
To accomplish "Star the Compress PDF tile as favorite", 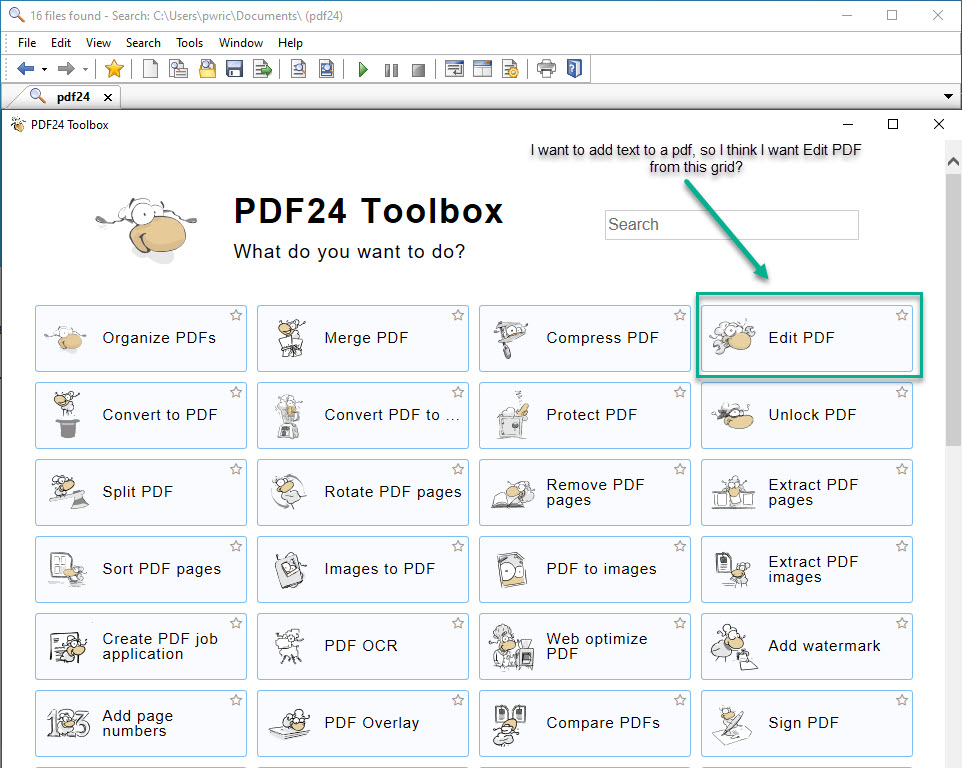I will click(x=680, y=315).
